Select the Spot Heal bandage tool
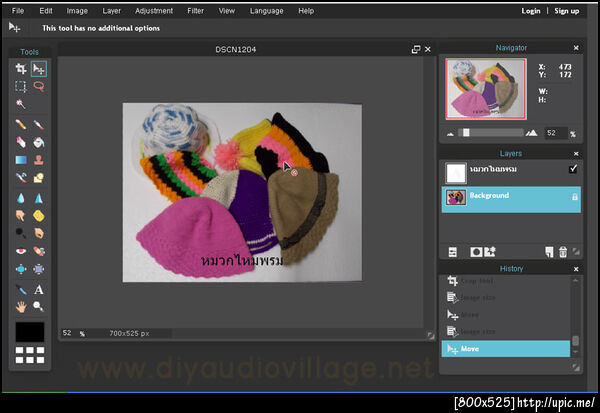 (39, 251)
